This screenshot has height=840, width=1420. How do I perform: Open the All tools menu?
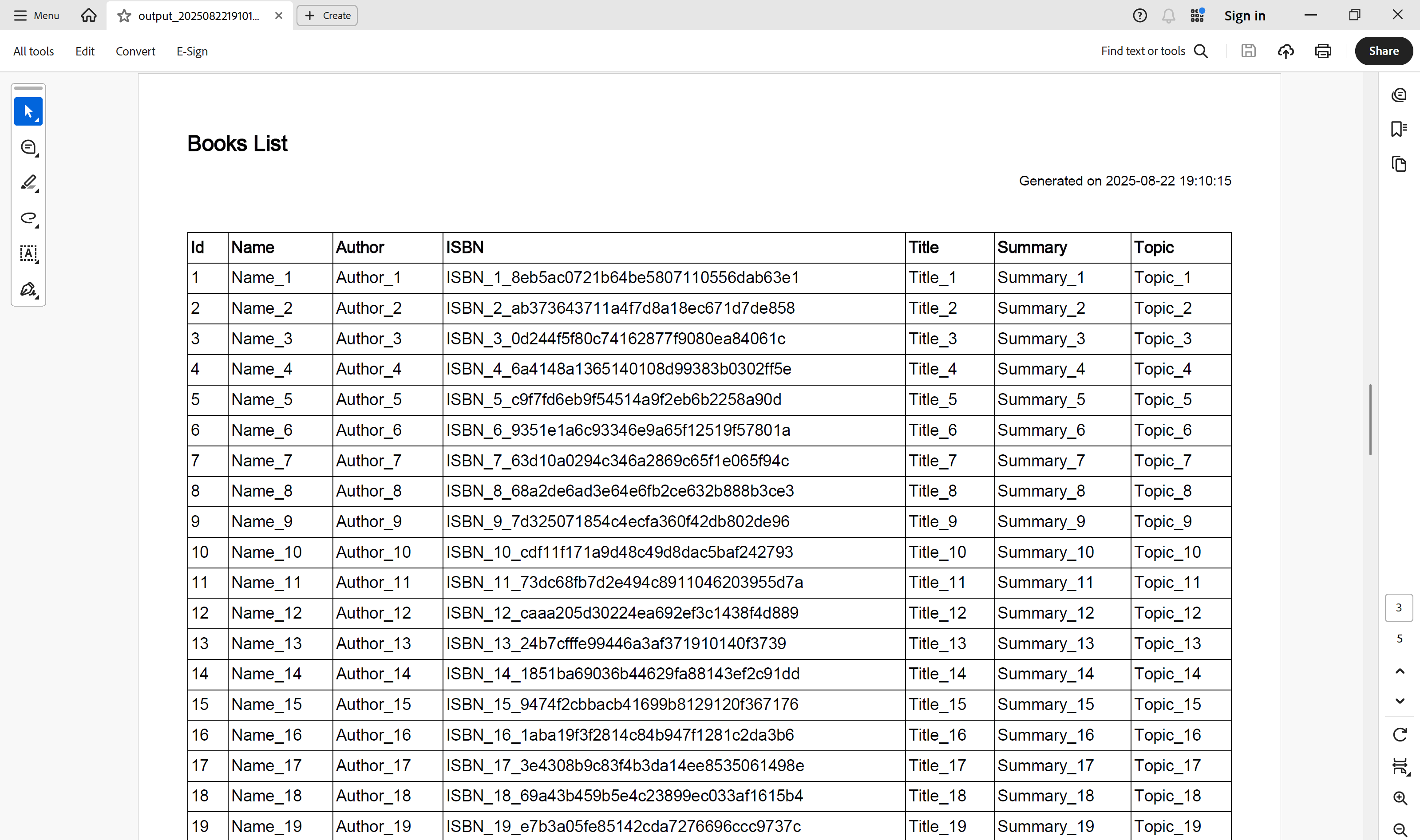(33, 51)
